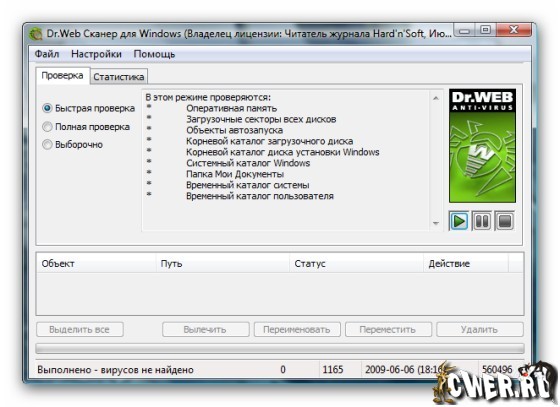Open the Файл menu
The height and width of the screenshot is (407, 560).
click(47, 54)
